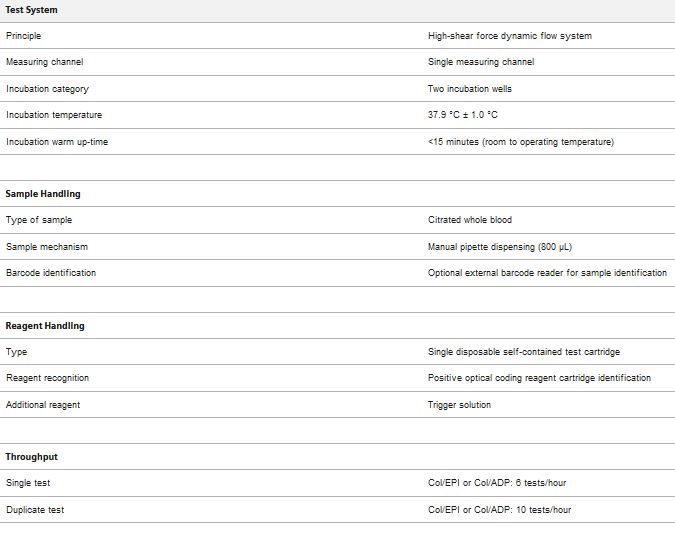The image size is (675, 539).
Task: Click the High-shear force dynamic flow system value
Action: 509,36
